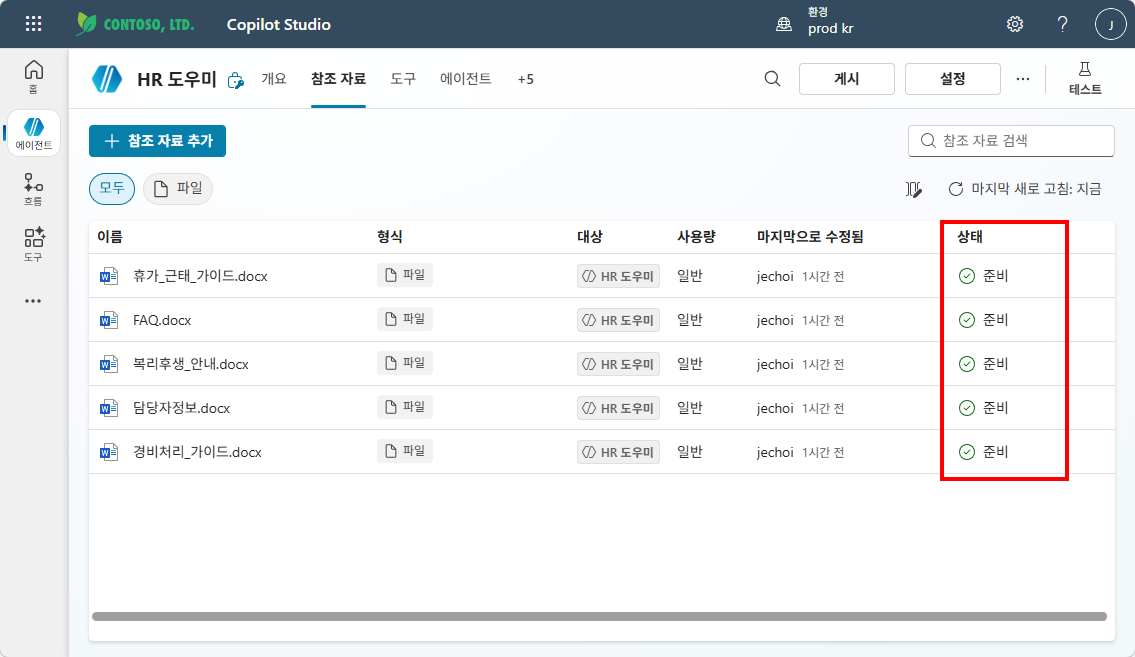Click the 파일 type badge in FAQ.docx row

[x=405, y=319]
